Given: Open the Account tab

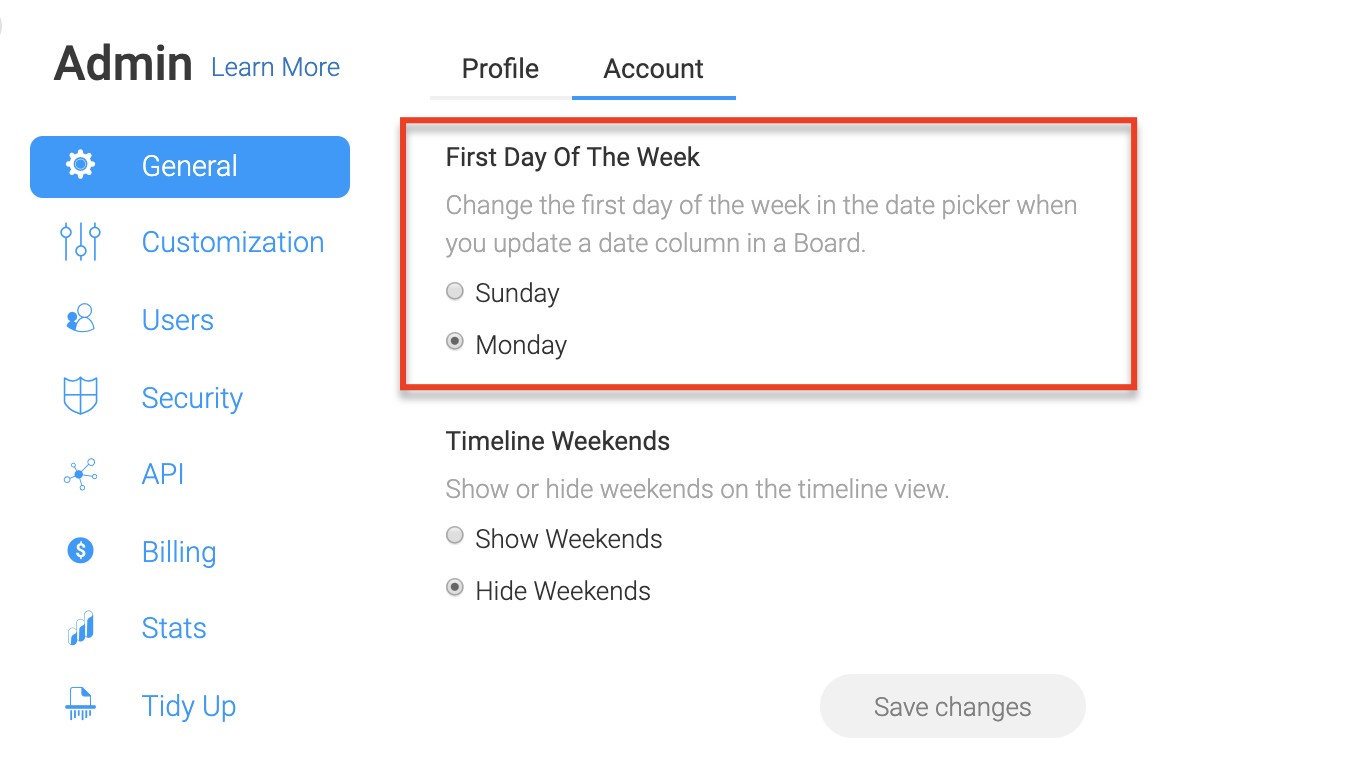Looking at the screenshot, I should pos(654,69).
